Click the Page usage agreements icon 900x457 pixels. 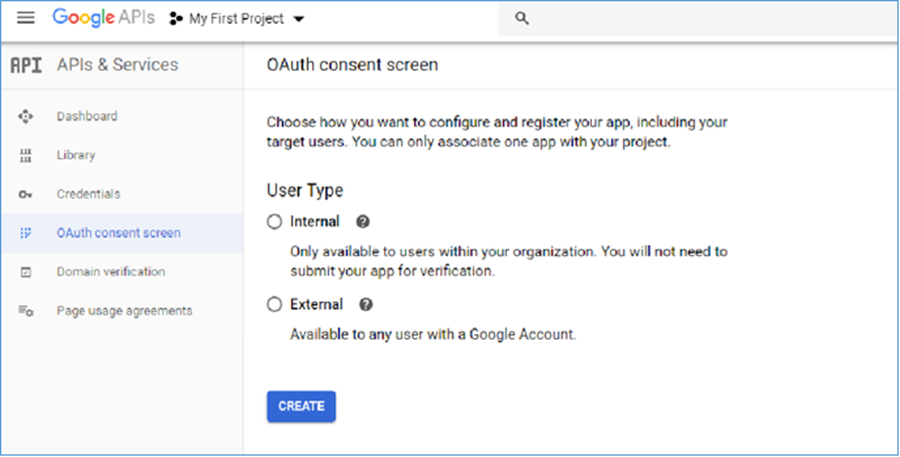click(26, 311)
